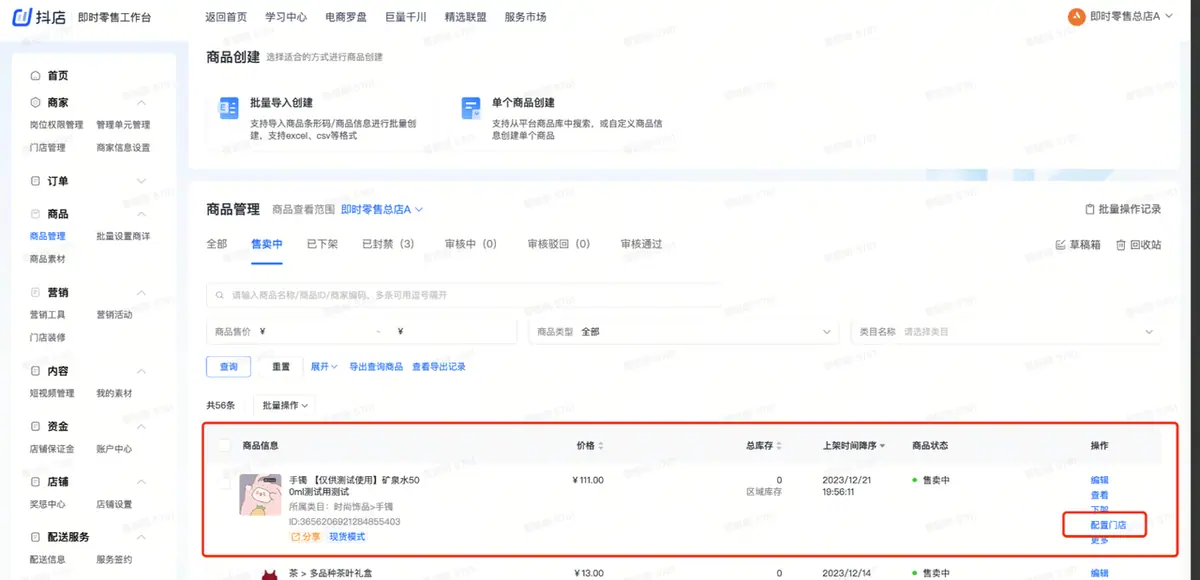Collapse the 营销 sidebar section
Image resolution: width=1200 pixels, height=580 pixels.
141,293
